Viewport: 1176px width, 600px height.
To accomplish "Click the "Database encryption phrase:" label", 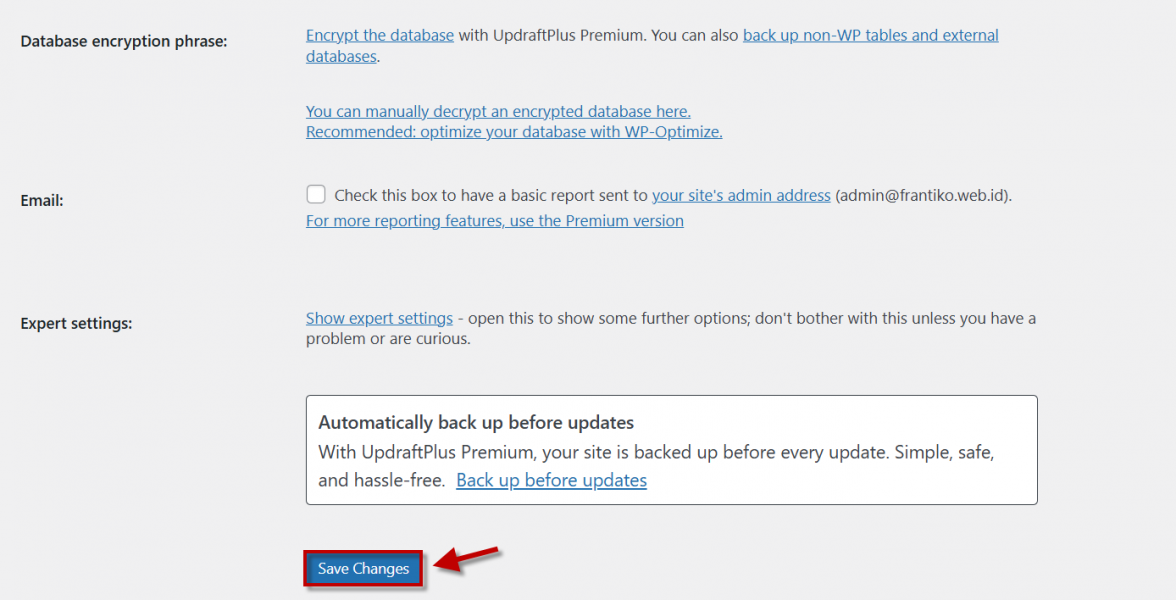I will 124,42.
